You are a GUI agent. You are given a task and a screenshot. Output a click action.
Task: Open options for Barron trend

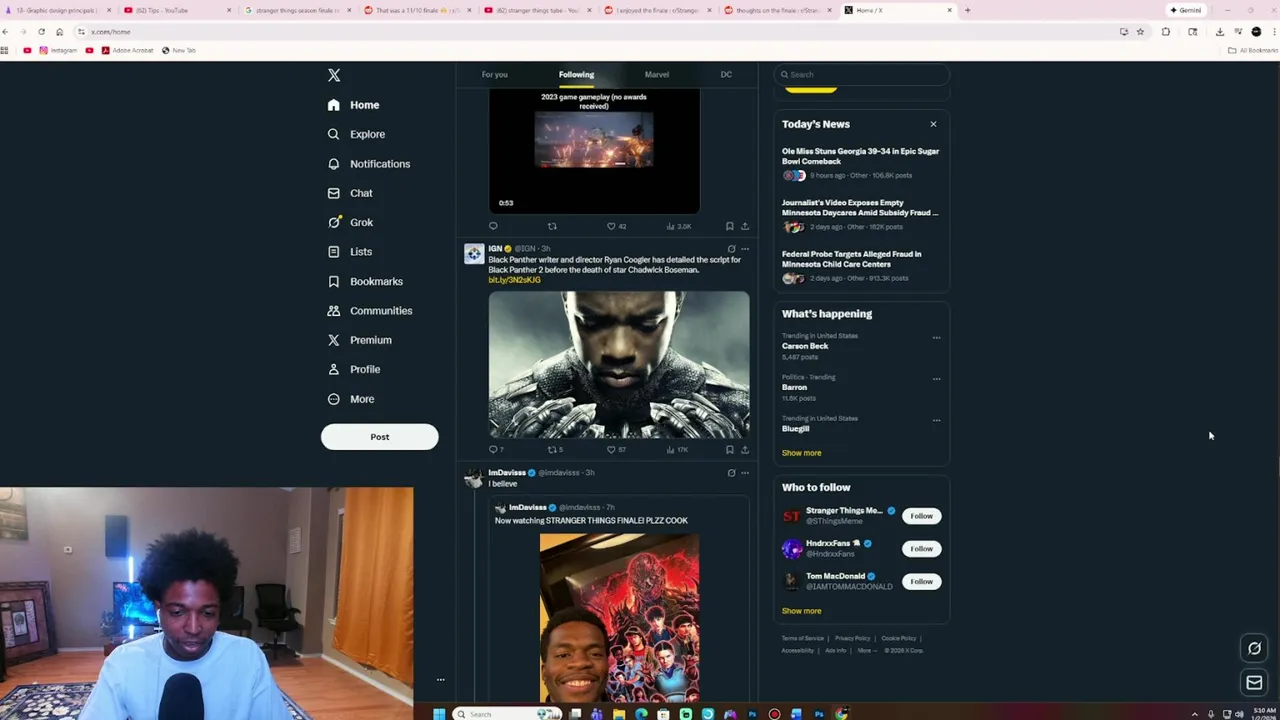[x=936, y=379]
